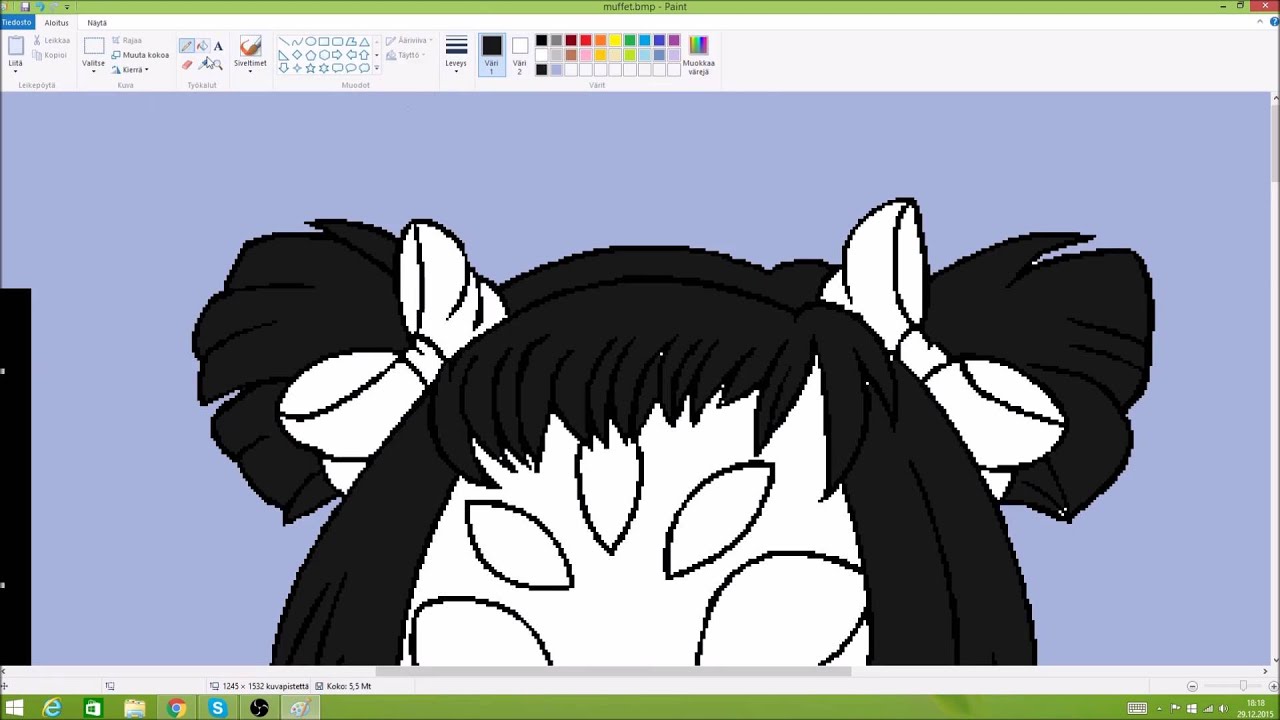
Task: Click the vertical scrollbar thumb
Action: click(1275, 145)
